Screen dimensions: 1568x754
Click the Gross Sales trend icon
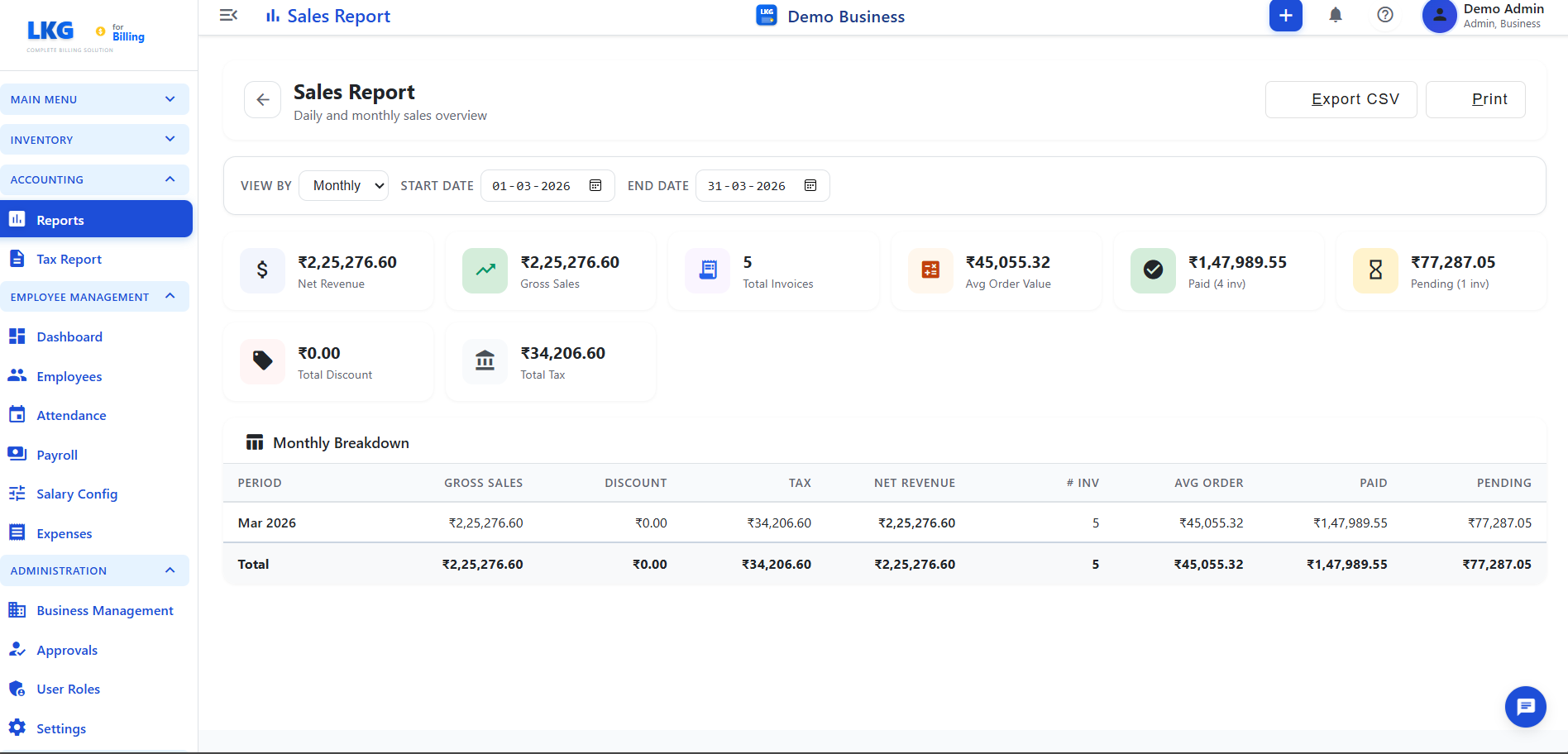click(x=485, y=270)
